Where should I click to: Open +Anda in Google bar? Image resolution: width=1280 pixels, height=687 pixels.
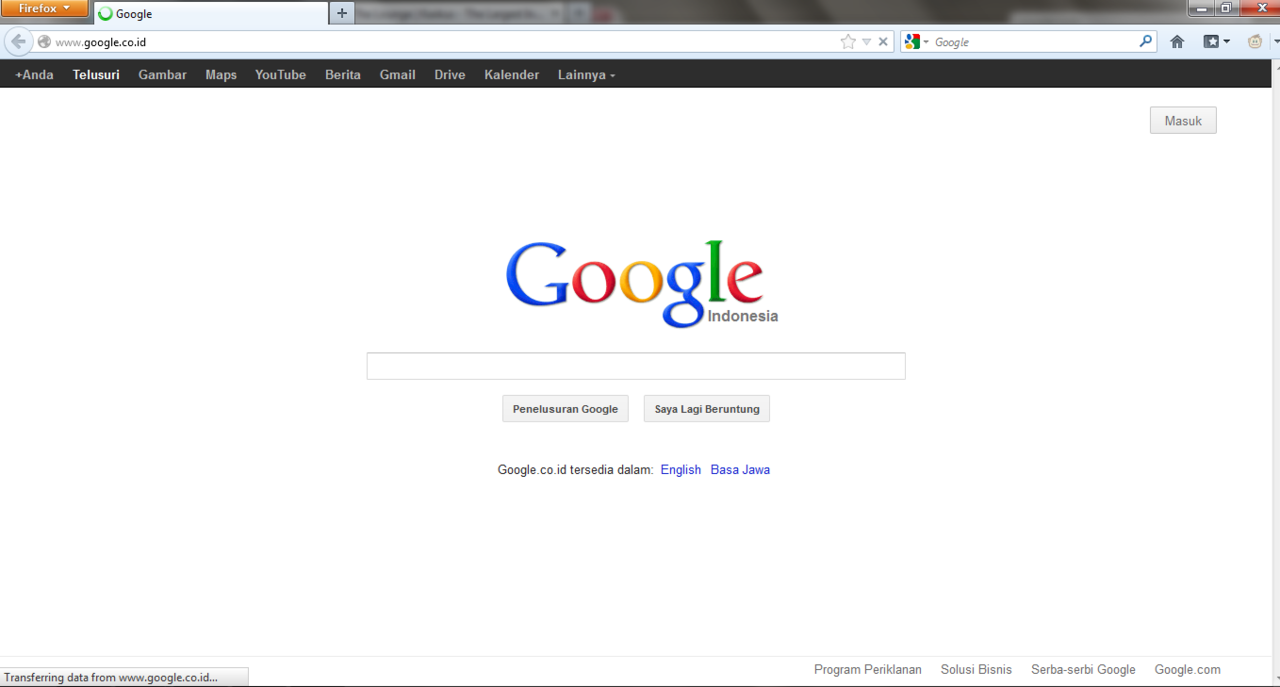pyautogui.click(x=34, y=75)
